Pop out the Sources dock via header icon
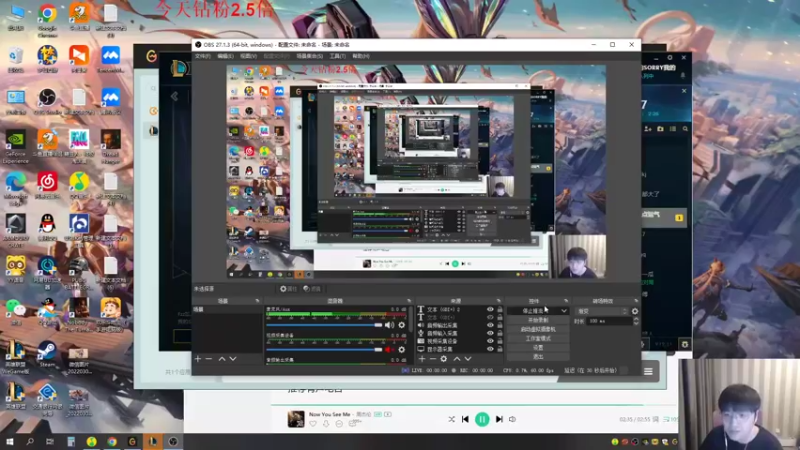 coord(498,301)
